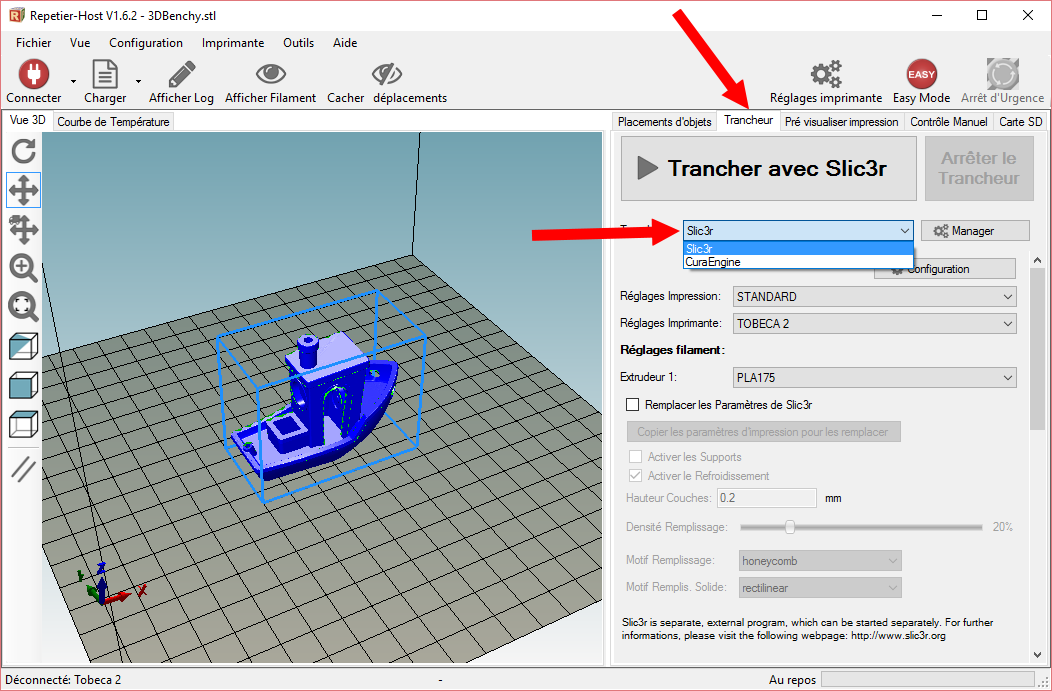Image resolution: width=1052 pixels, height=691 pixels.
Task: Click the Afficher Log pencil icon
Action: pos(181,74)
